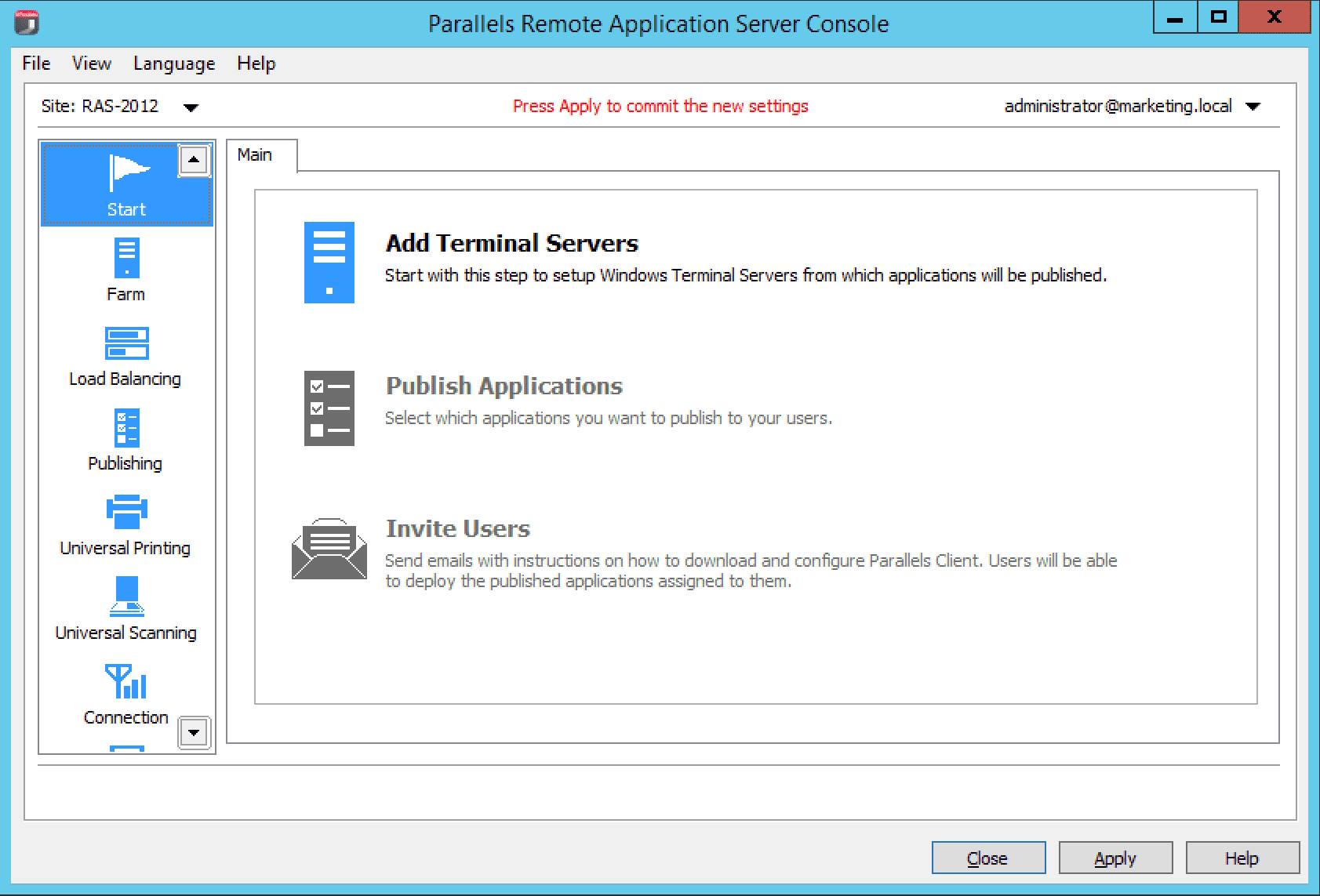This screenshot has width=1320, height=896.
Task: Switch to the Main tab
Action: click(256, 155)
